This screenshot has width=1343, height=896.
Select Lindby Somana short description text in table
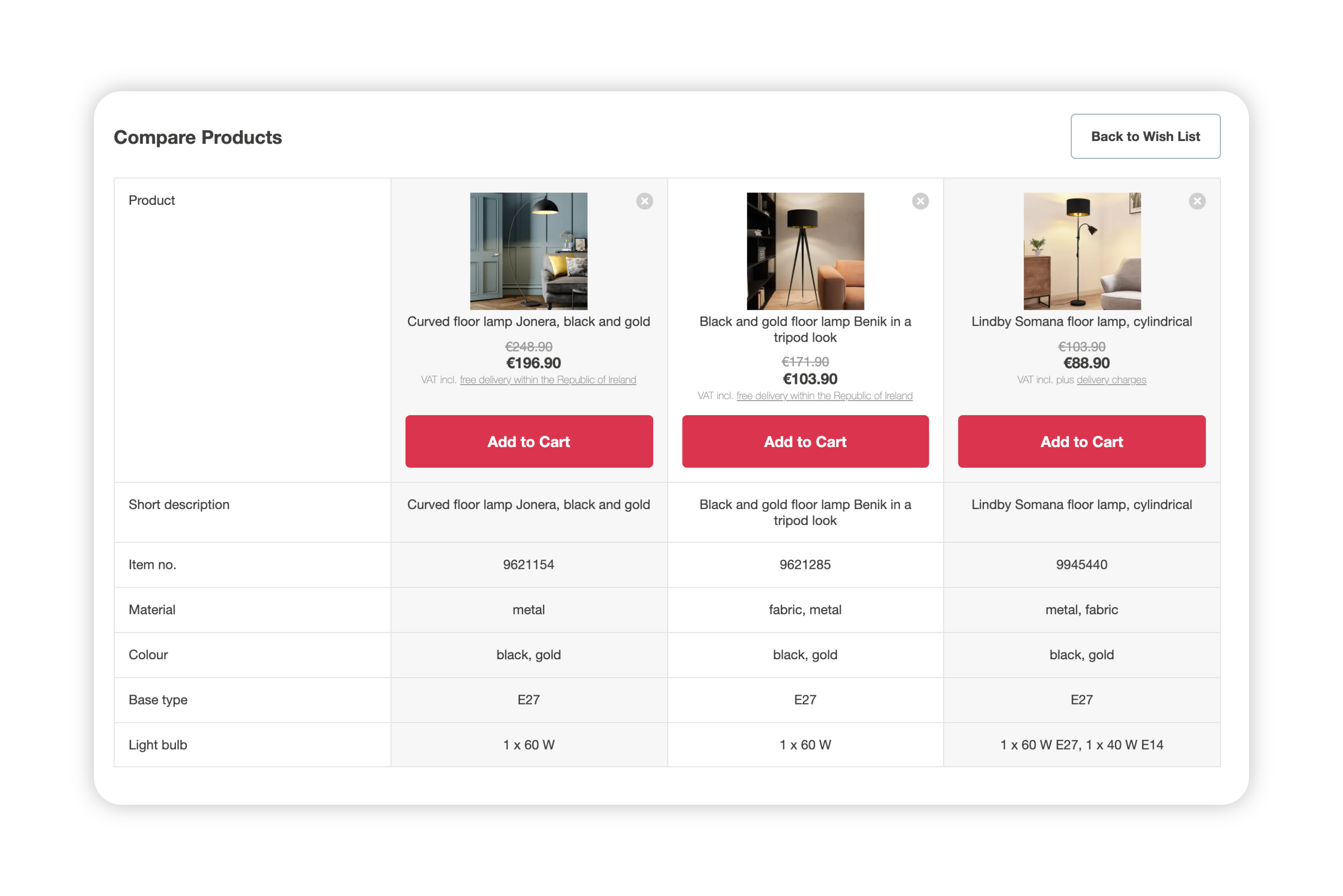1082,505
